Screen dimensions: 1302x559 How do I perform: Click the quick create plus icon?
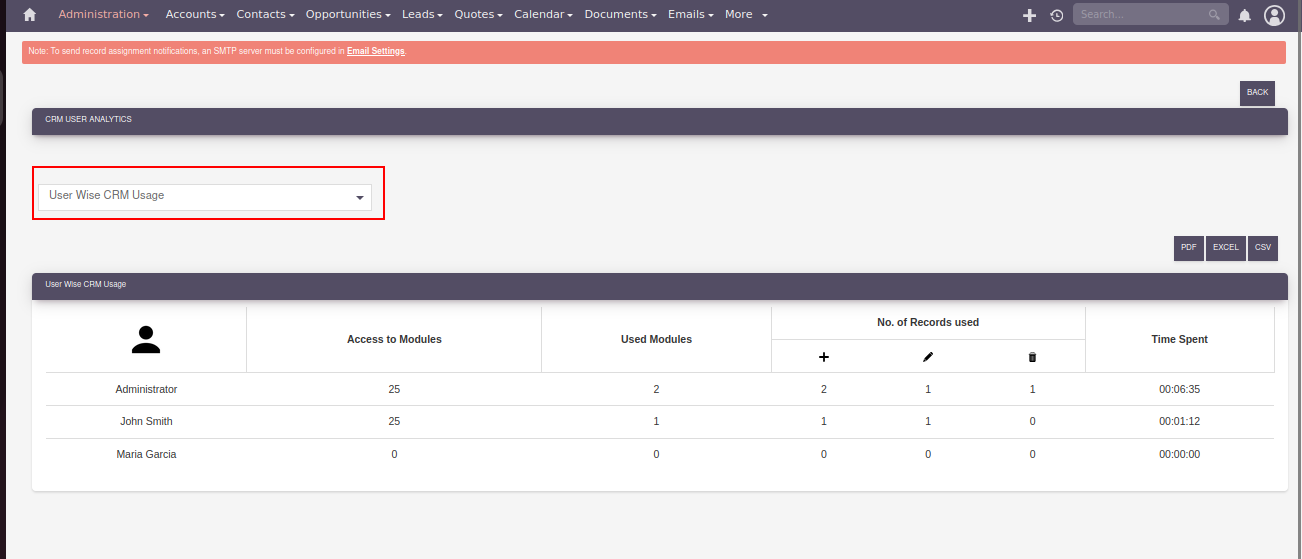coord(1029,15)
